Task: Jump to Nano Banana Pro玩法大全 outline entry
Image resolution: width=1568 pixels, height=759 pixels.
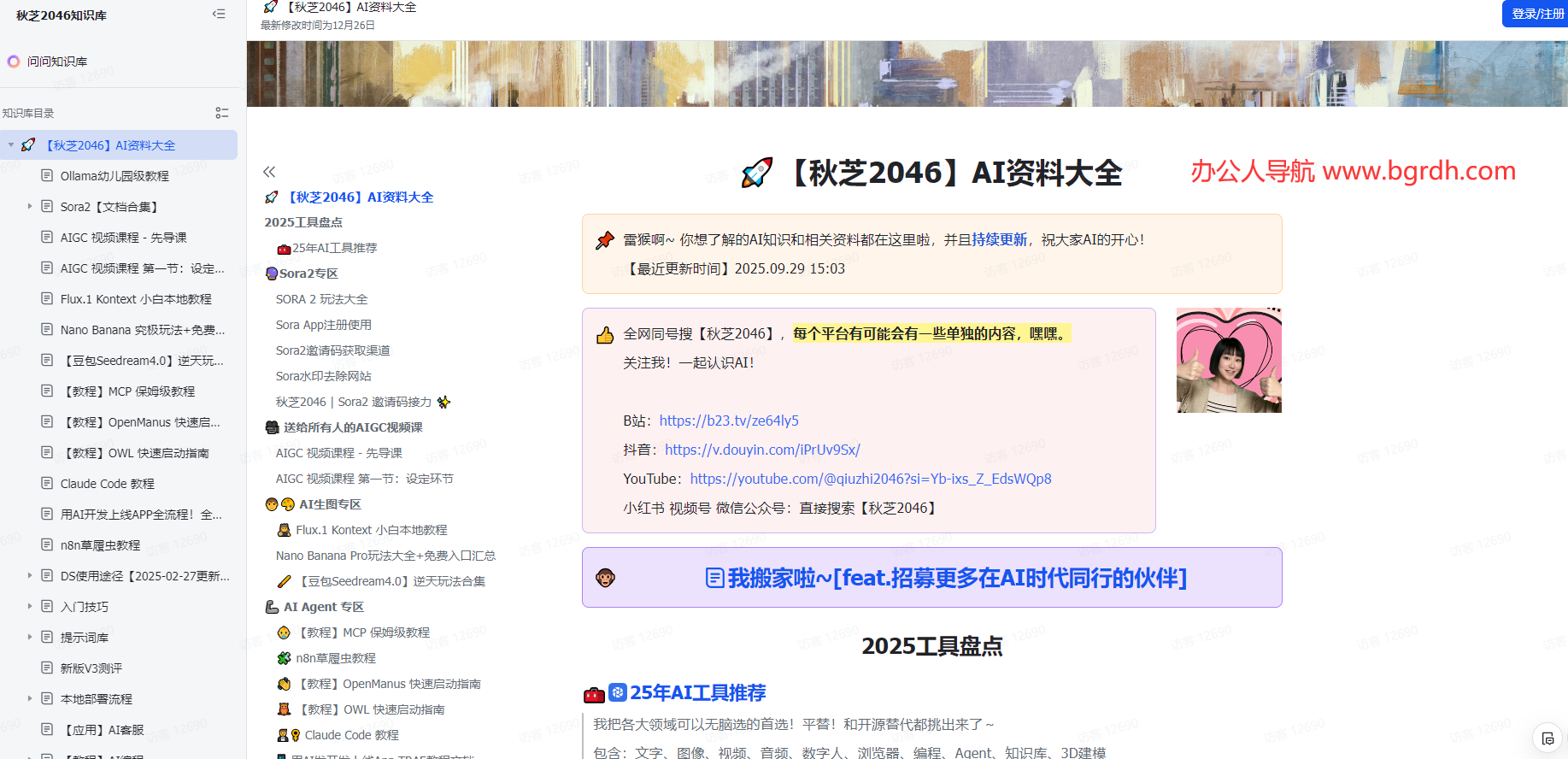Action: [385, 556]
